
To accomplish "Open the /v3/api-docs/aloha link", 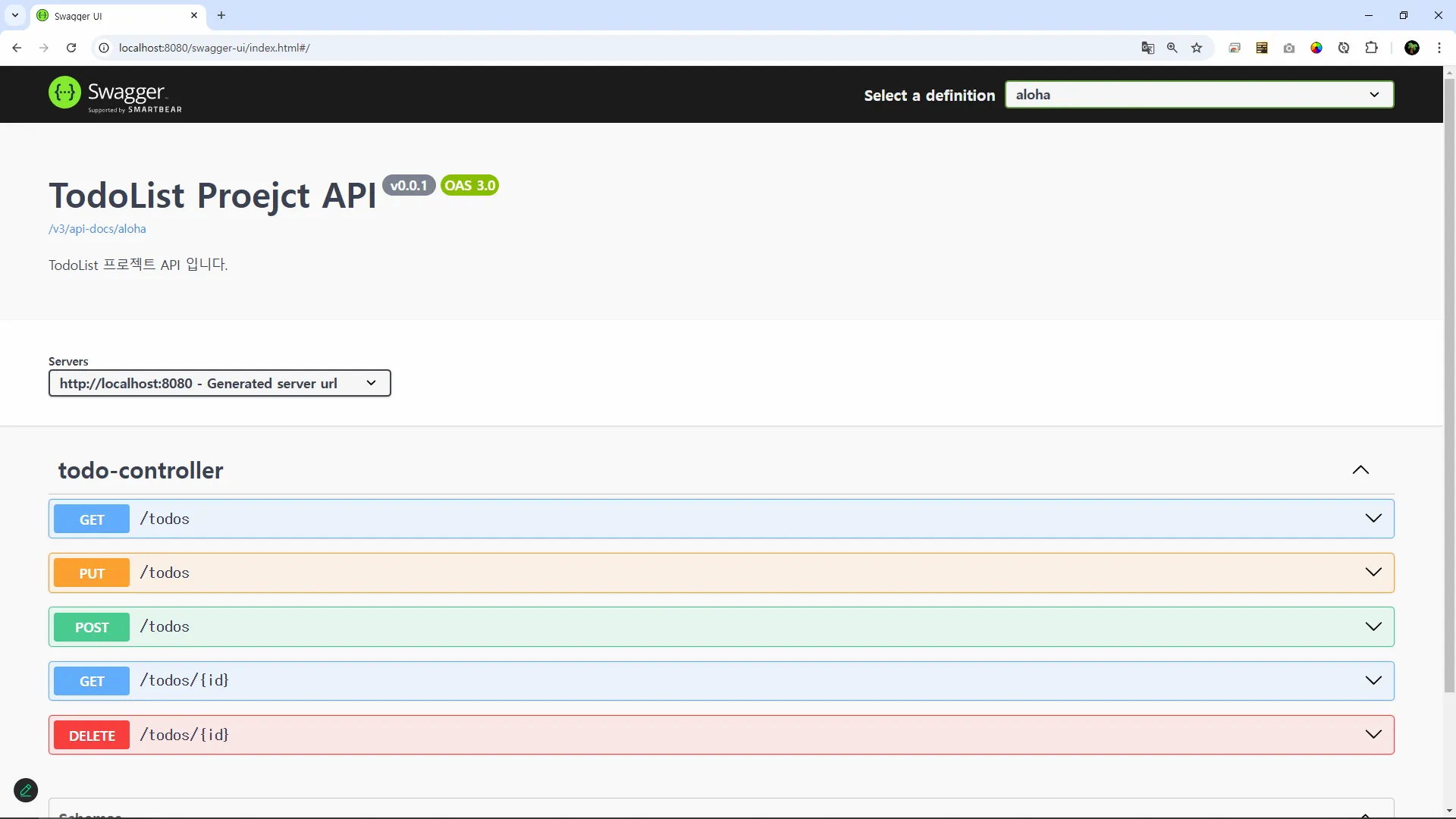I will 97,229.
